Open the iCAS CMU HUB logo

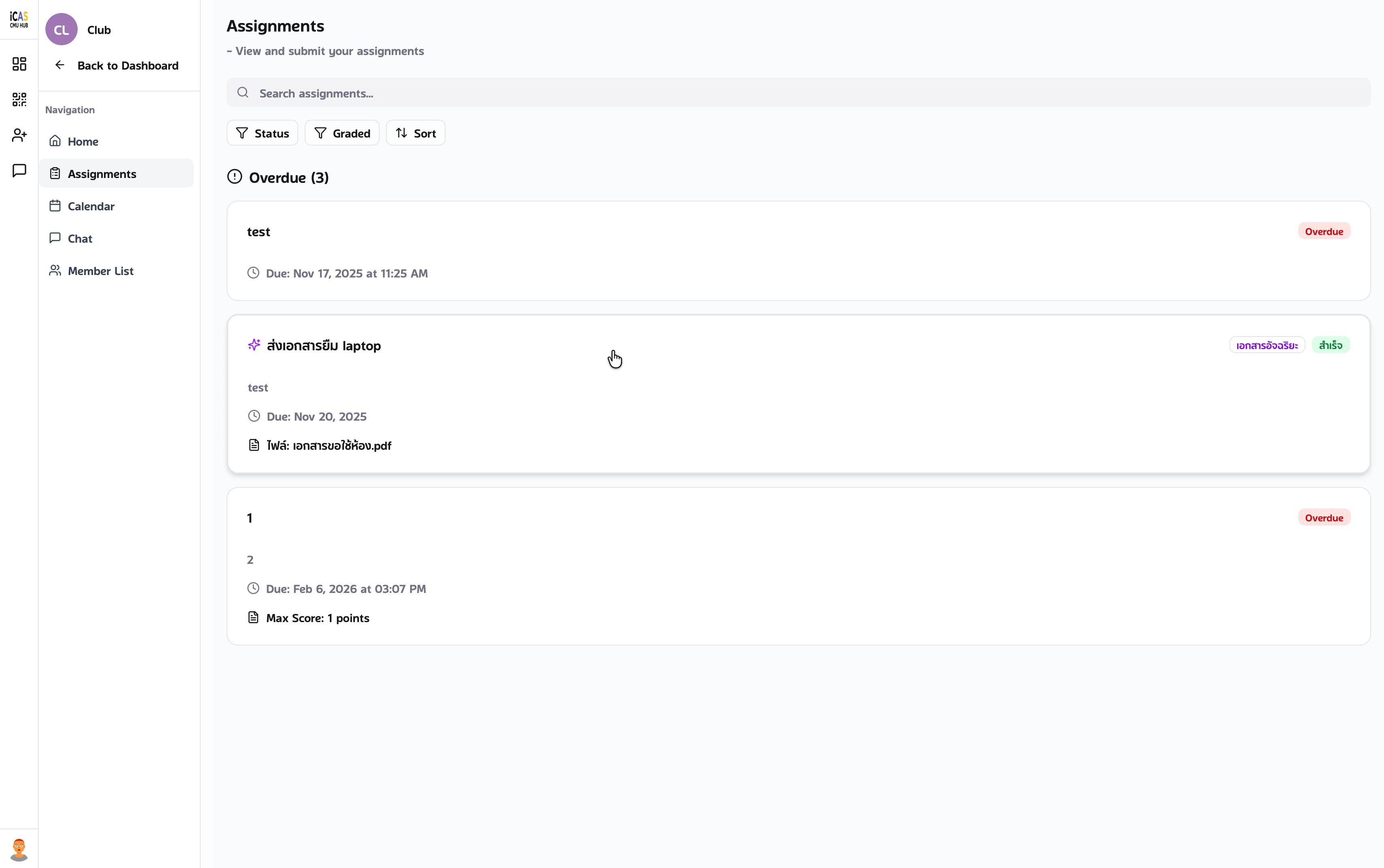[19, 19]
